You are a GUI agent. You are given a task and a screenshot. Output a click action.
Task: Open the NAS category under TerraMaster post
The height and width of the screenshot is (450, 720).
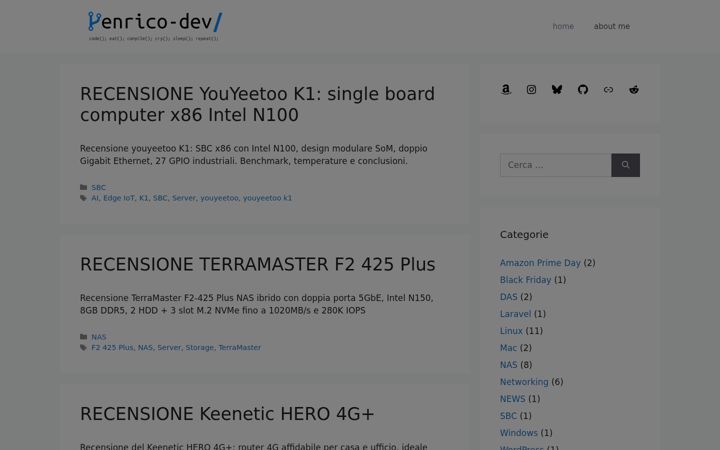[x=99, y=337]
